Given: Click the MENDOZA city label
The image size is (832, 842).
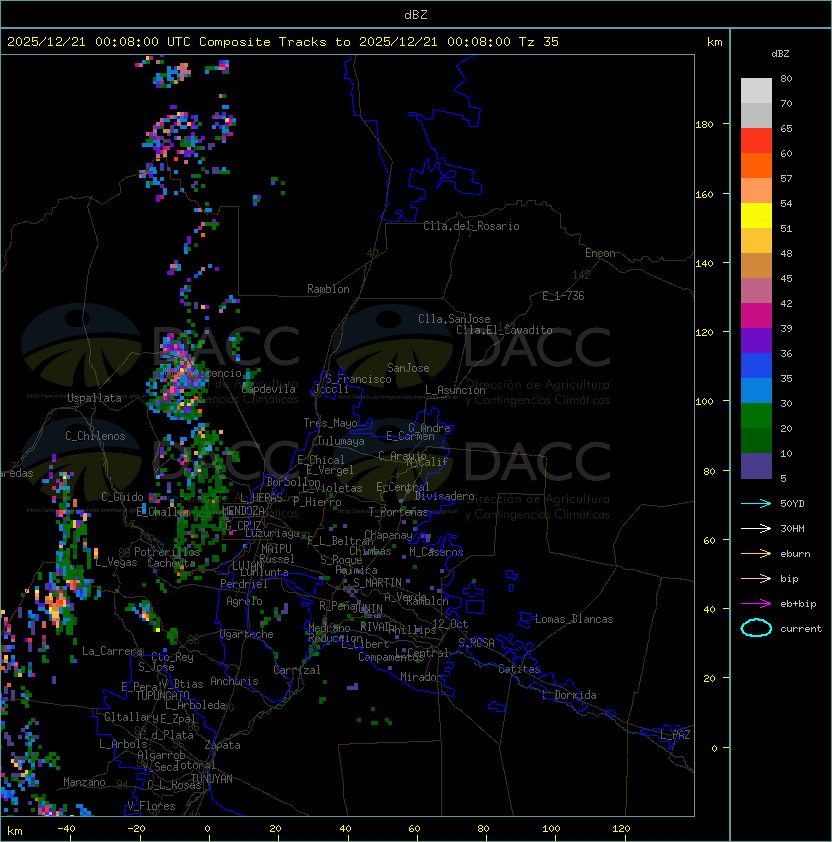Looking at the screenshot, I should coord(243,511).
